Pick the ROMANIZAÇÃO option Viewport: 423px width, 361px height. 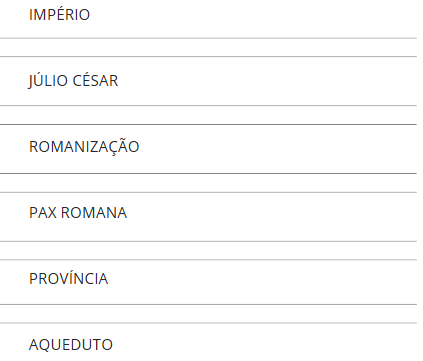tap(208, 149)
